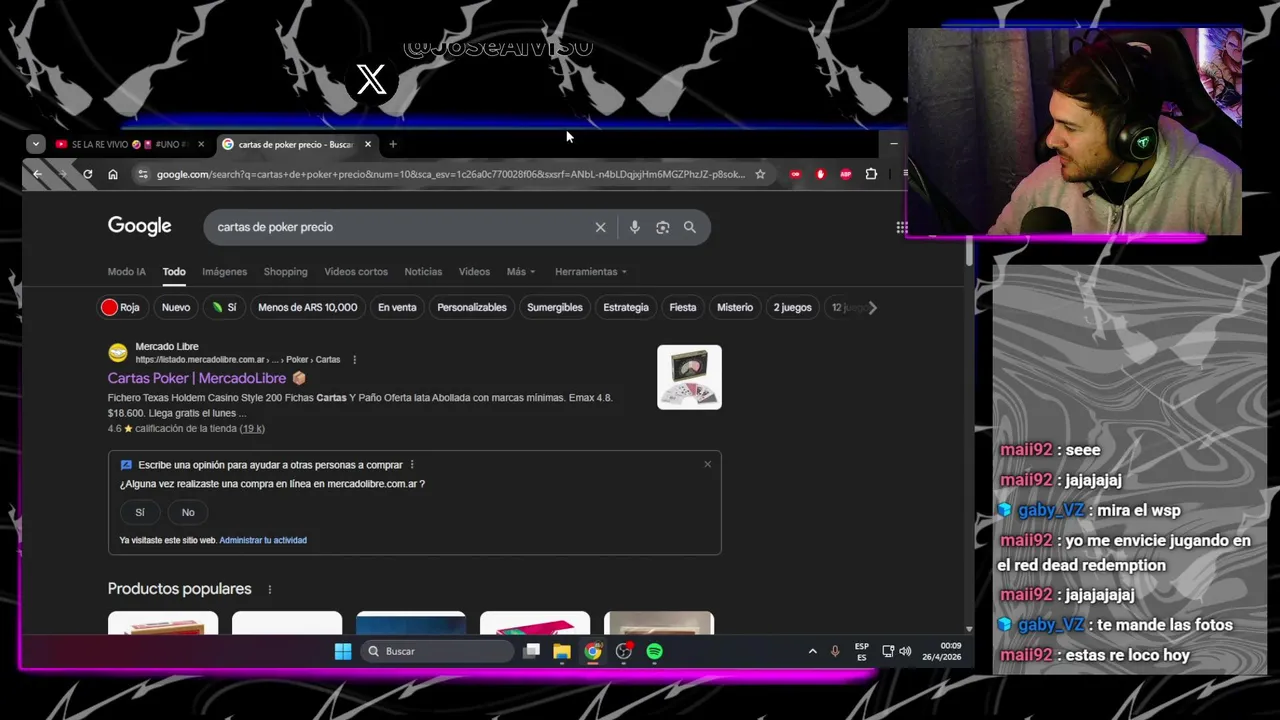The height and width of the screenshot is (720, 1280).
Task: Apply the Fiesta filter
Action: [x=683, y=307]
